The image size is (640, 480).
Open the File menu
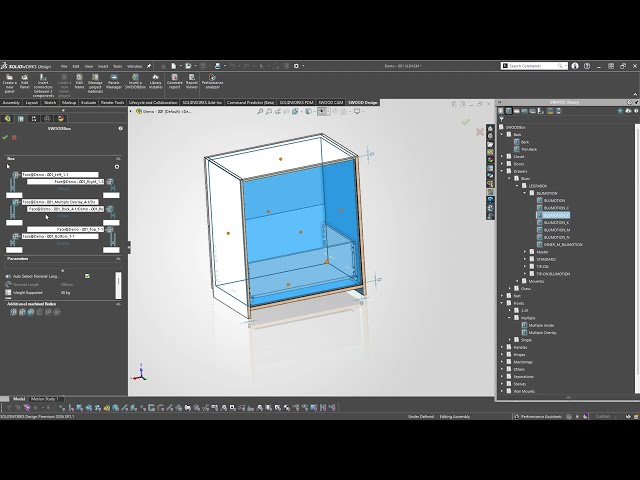[64, 66]
